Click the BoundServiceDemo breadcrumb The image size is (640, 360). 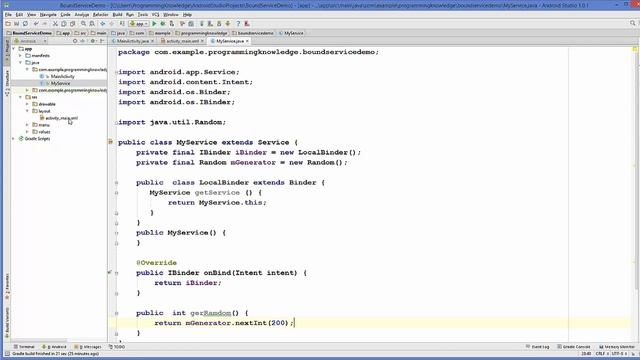29,33
